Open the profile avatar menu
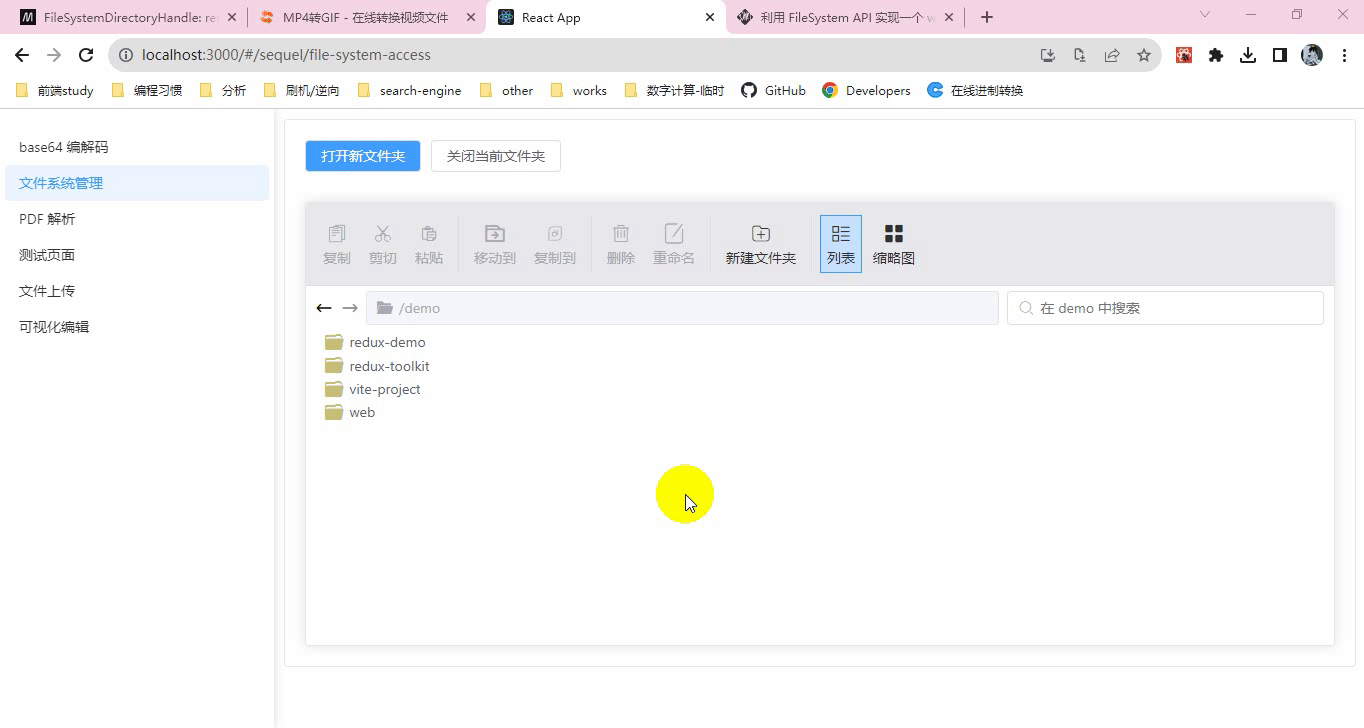Viewport: 1364px width, 728px height. (1312, 55)
